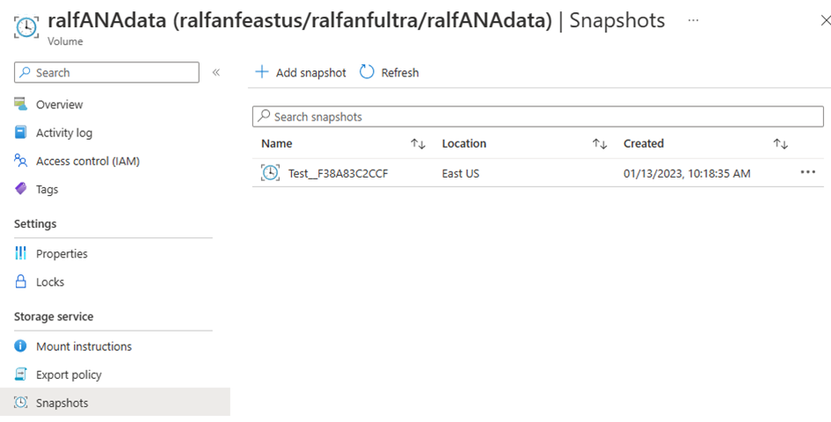
Task: Sort snapshots by Created column arrows
Action: pos(781,144)
